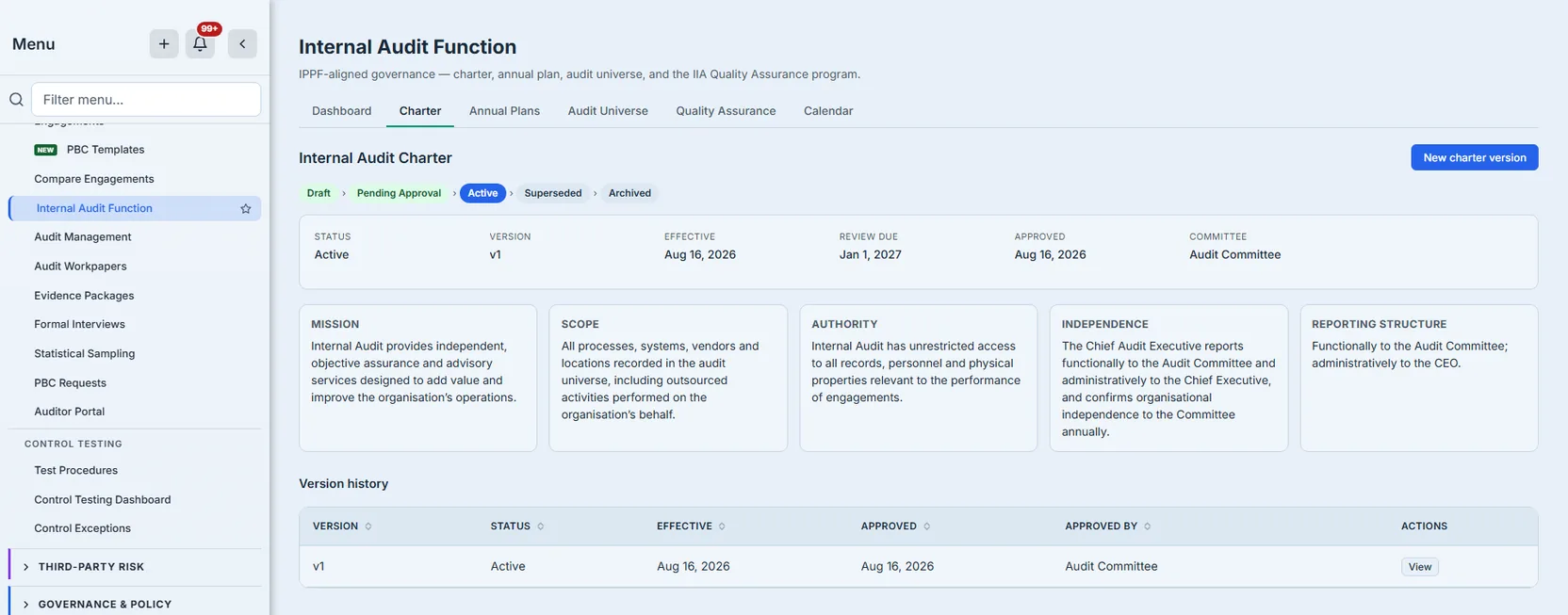Click the Authority card text
The image size is (1568, 615).
click(x=916, y=372)
